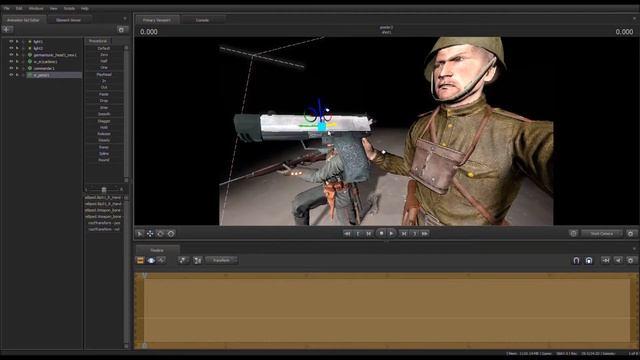Click the timeline mute speaker icon

618,260
